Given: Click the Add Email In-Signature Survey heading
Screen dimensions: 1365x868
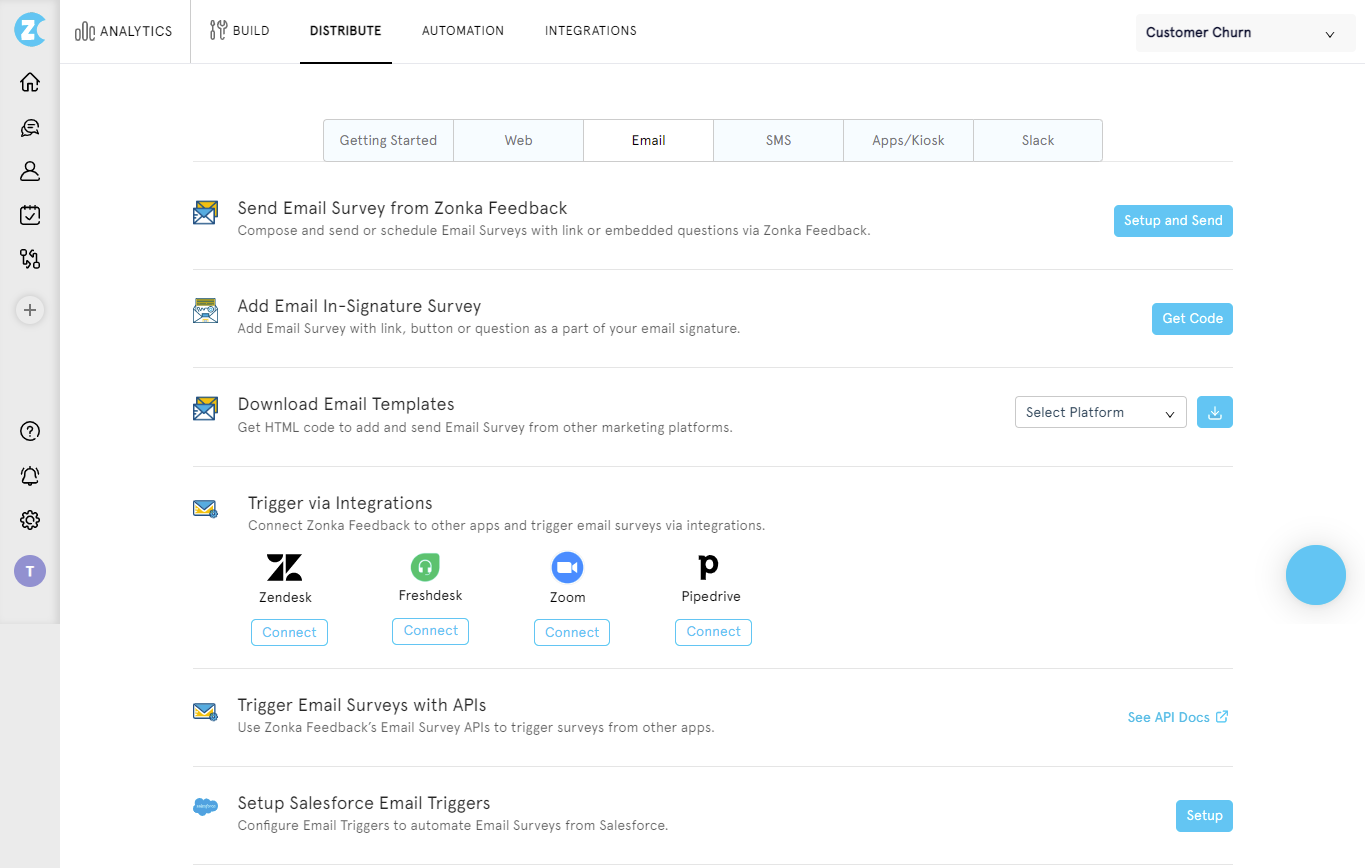Looking at the screenshot, I should pyautogui.click(x=359, y=306).
